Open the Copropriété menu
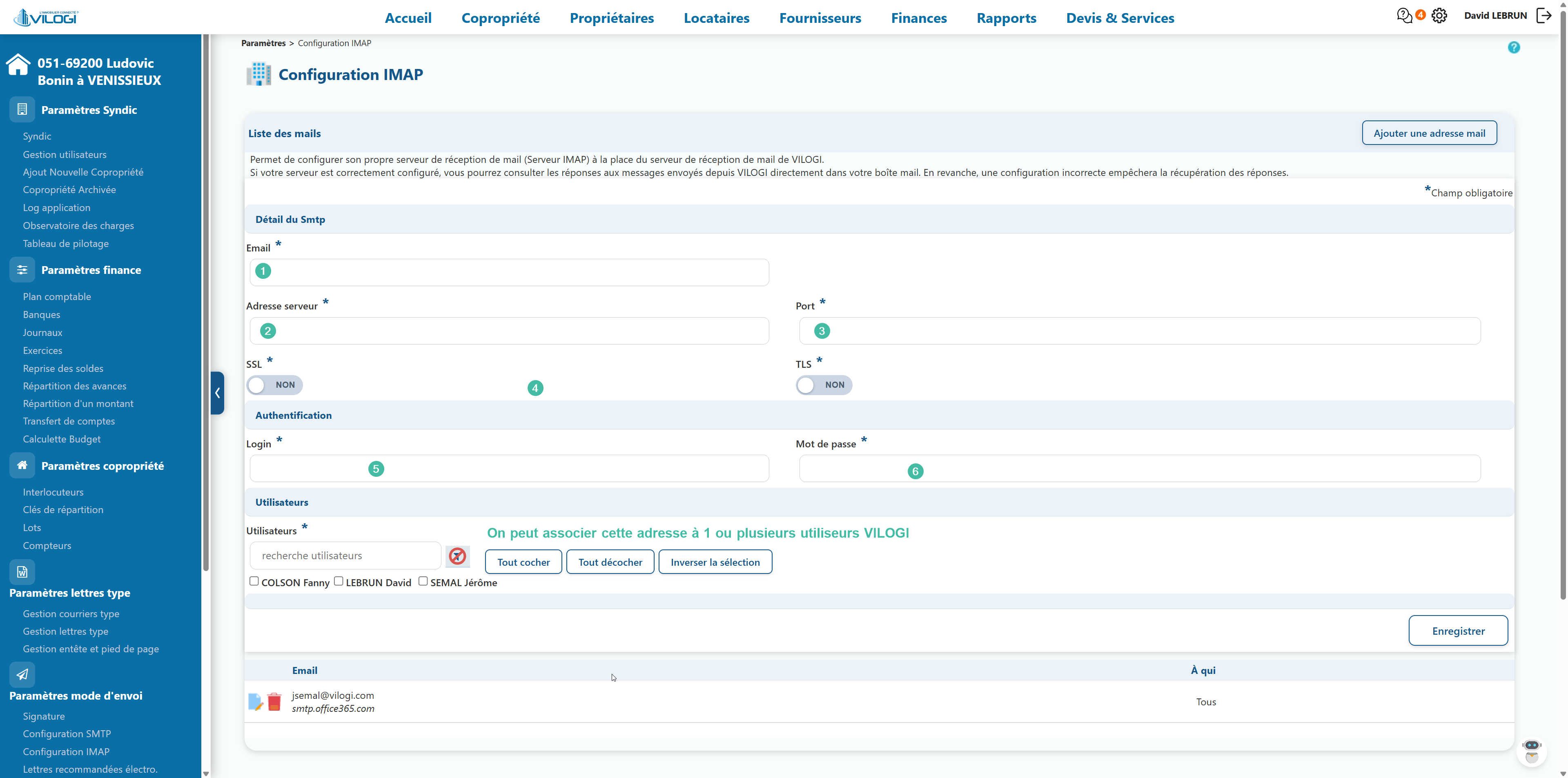The height and width of the screenshot is (778, 1568). tap(500, 18)
